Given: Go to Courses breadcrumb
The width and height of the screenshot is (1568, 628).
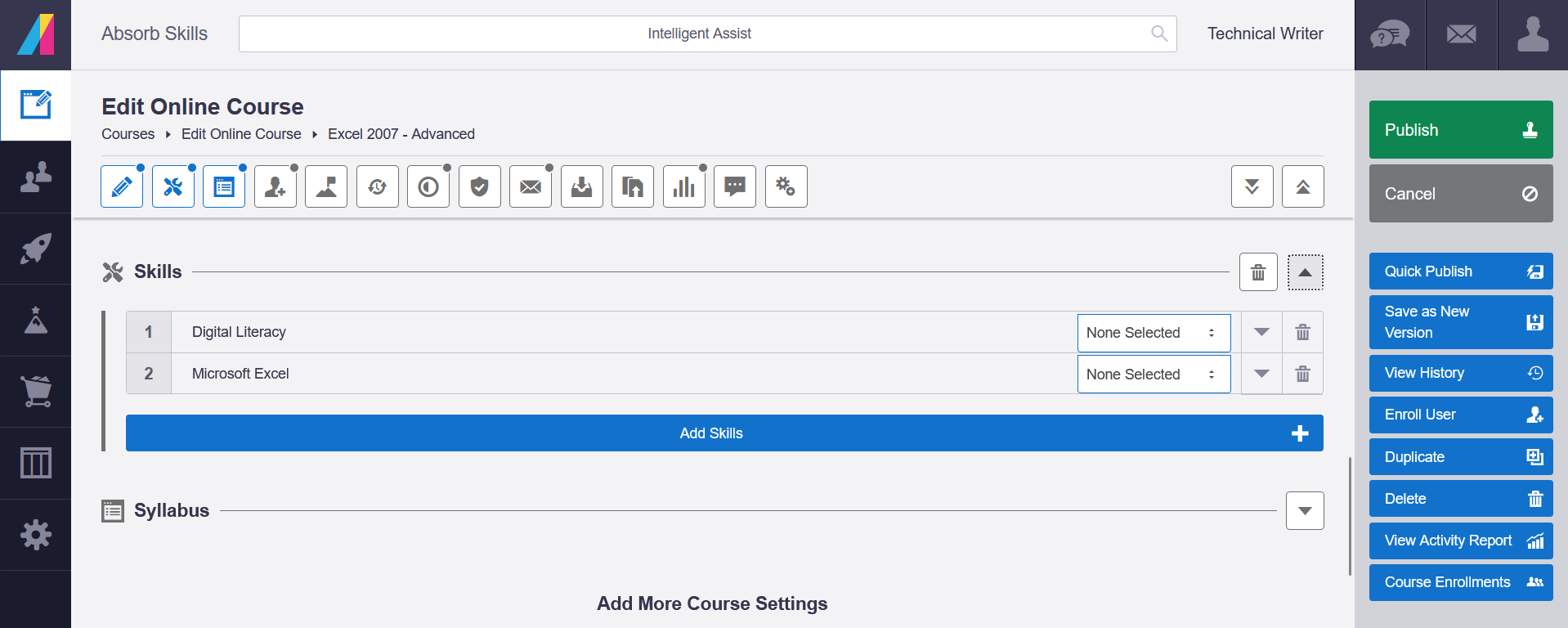Looking at the screenshot, I should click(128, 134).
